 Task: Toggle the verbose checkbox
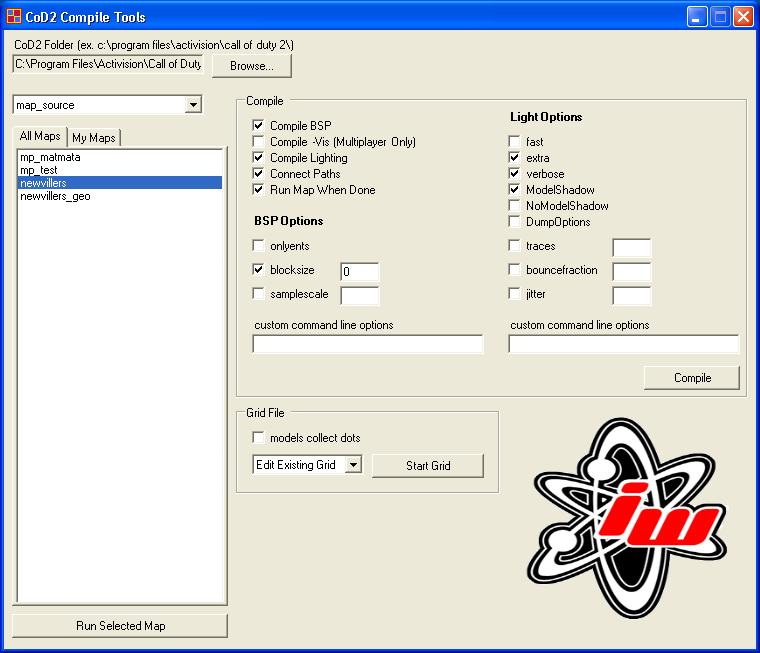point(514,174)
